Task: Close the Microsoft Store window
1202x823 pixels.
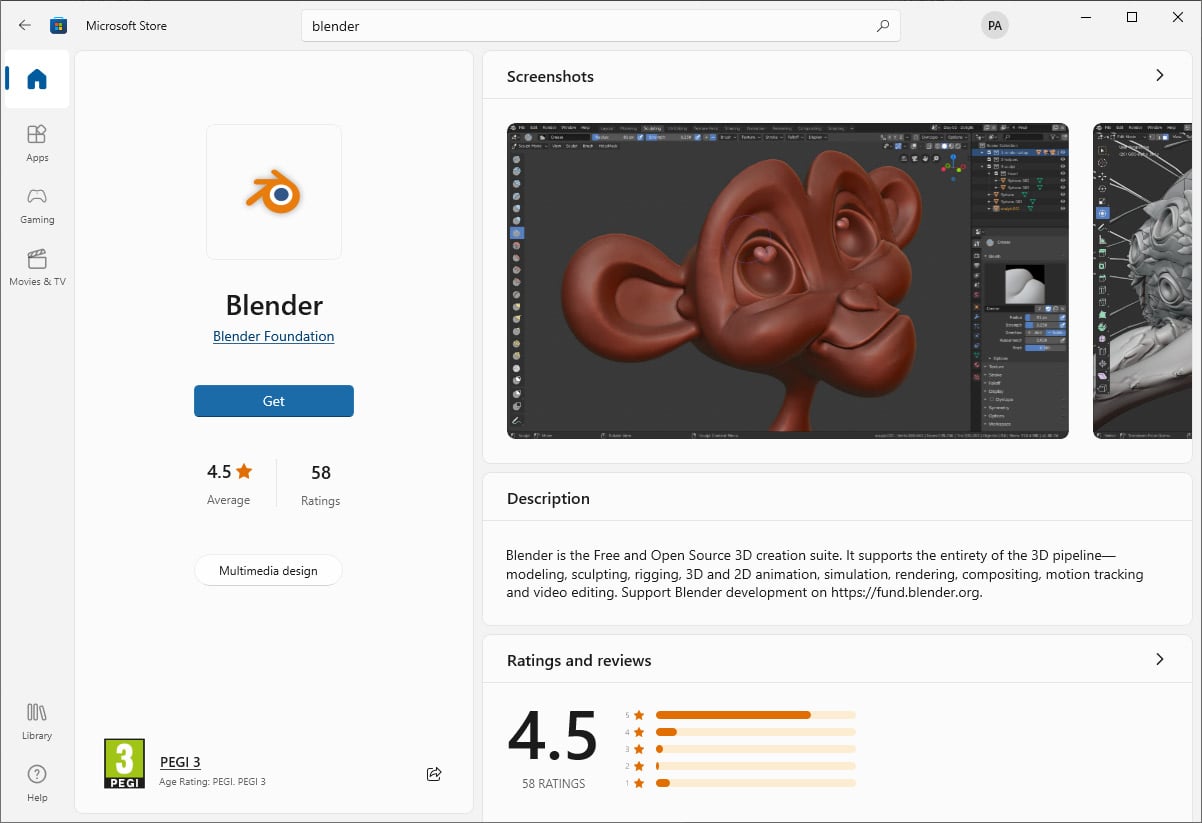Action: click(x=1178, y=17)
